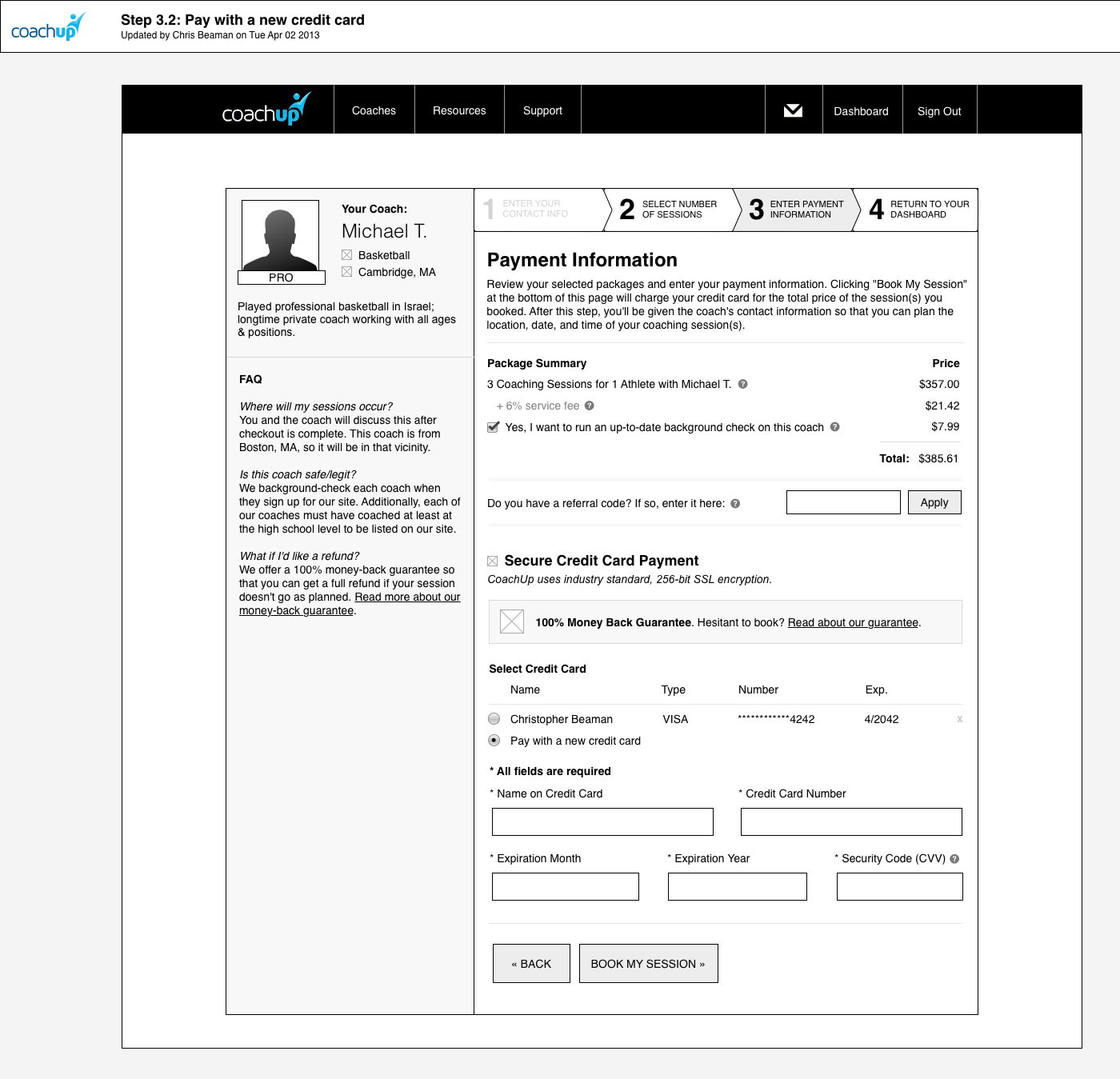The width and height of the screenshot is (1120, 1079).
Task: Click the Select Credit Card heading
Action: coord(538,669)
